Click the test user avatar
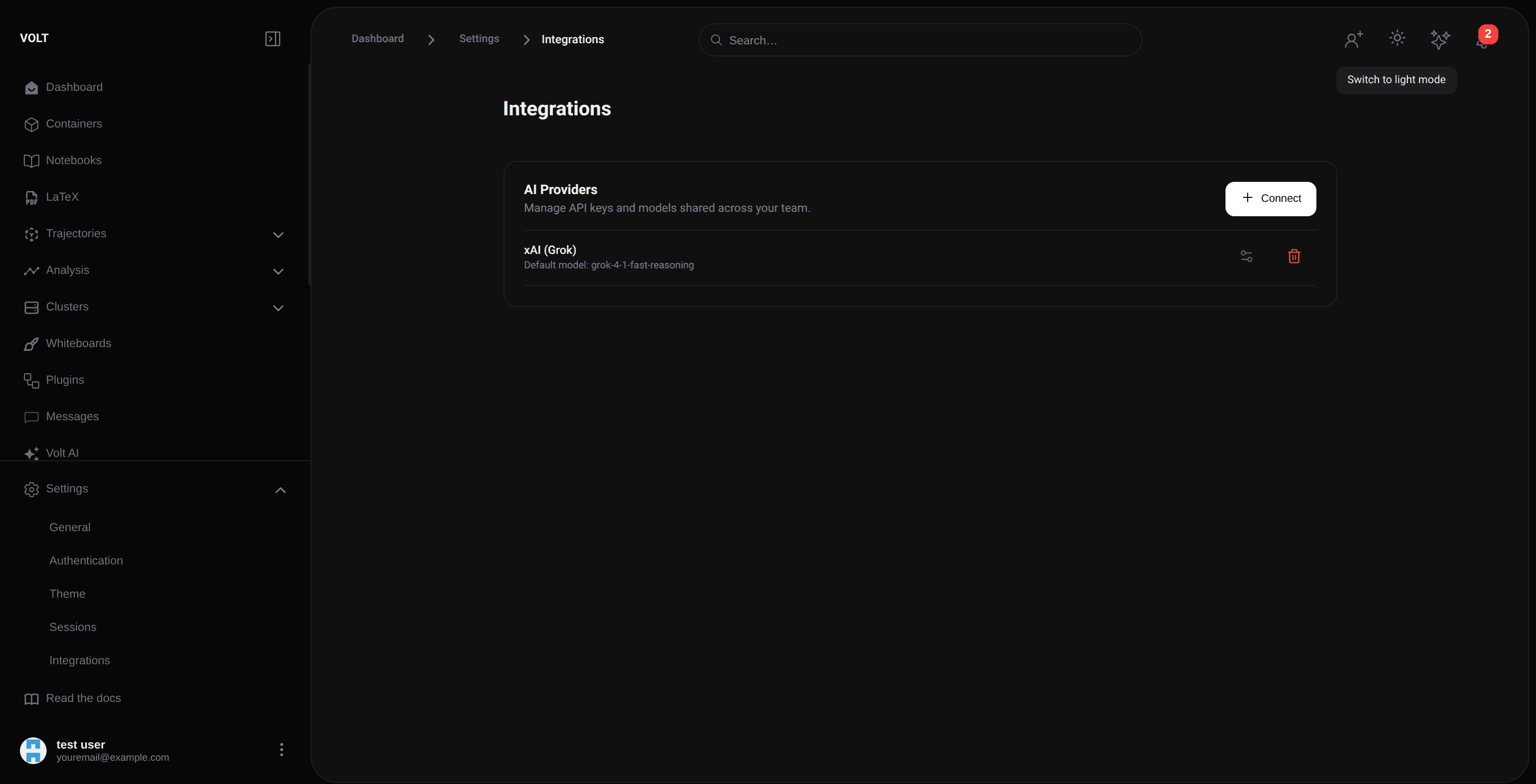 click(x=33, y=750)
